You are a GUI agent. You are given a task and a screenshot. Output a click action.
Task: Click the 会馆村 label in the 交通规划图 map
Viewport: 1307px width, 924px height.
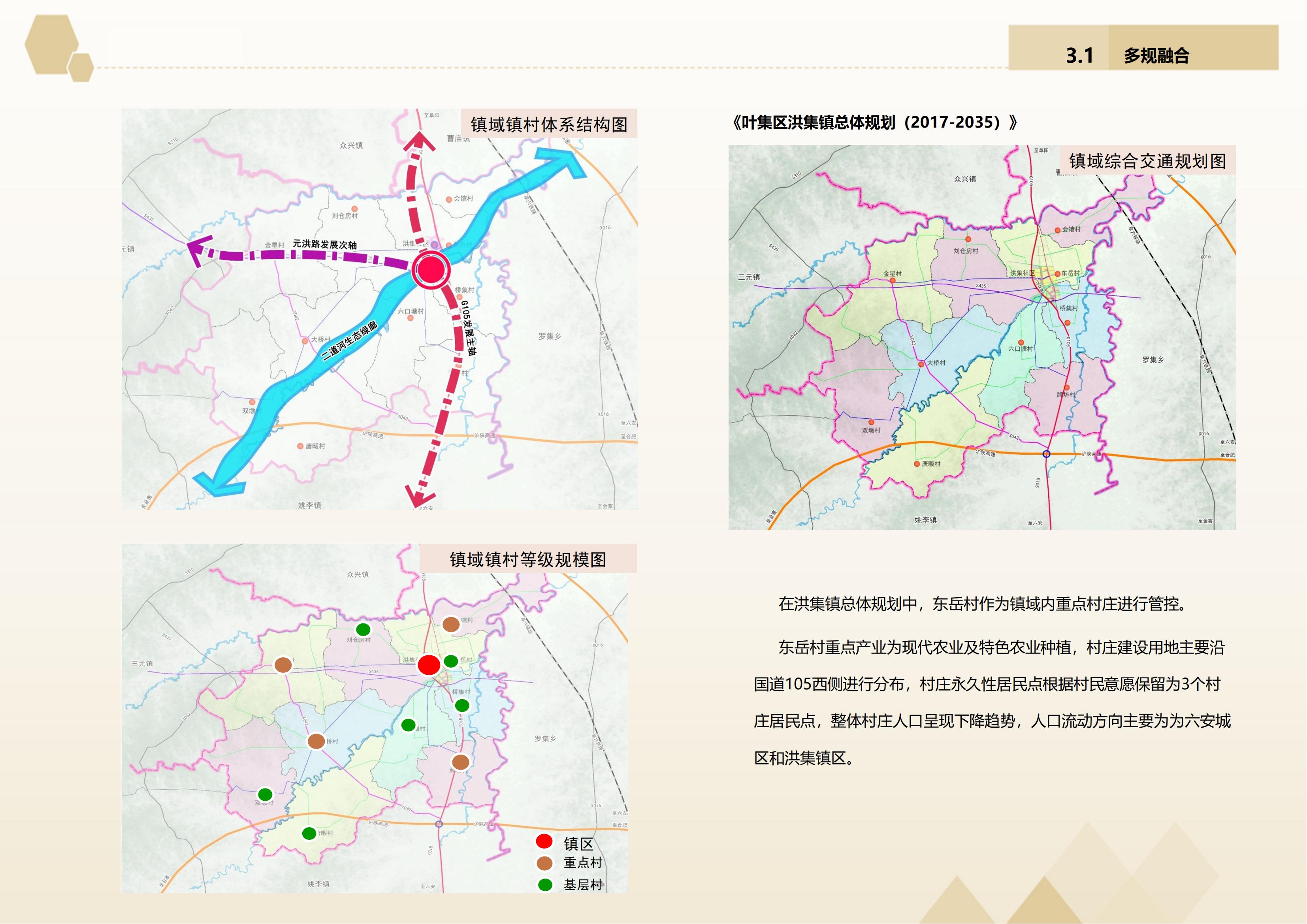coord(1072,230)
